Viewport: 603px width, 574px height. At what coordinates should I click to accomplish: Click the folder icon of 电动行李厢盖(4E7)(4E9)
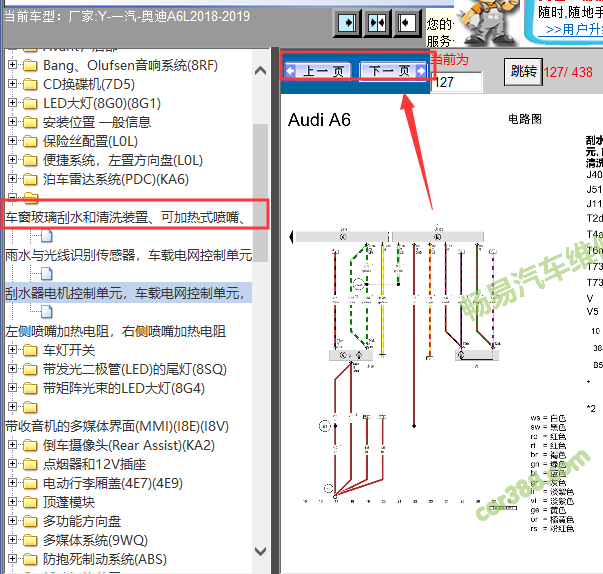click(x=30, y=484)
